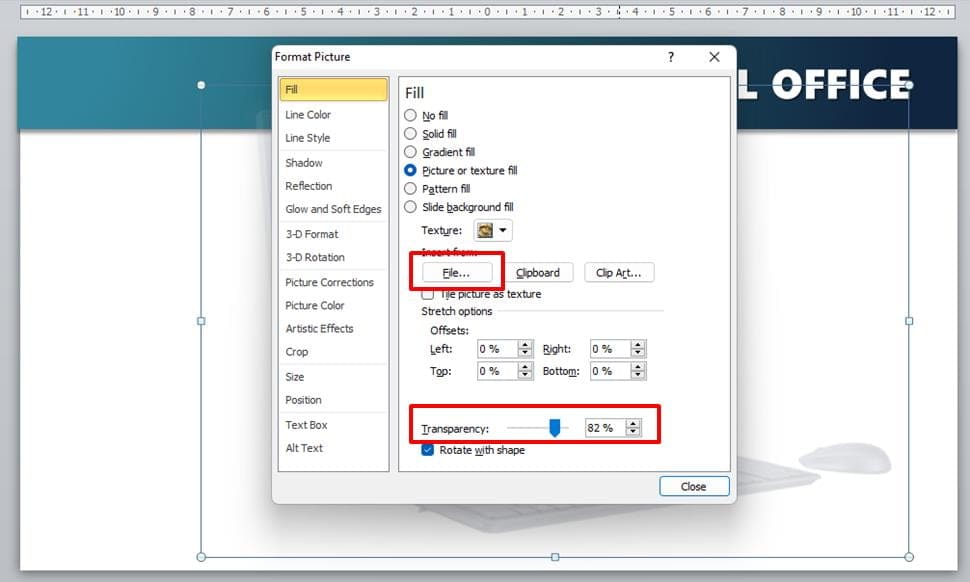Enable Tile picture as texture checkbox
Image resolution: width=970 pixels, height=582 pixels.
(428, 295)
